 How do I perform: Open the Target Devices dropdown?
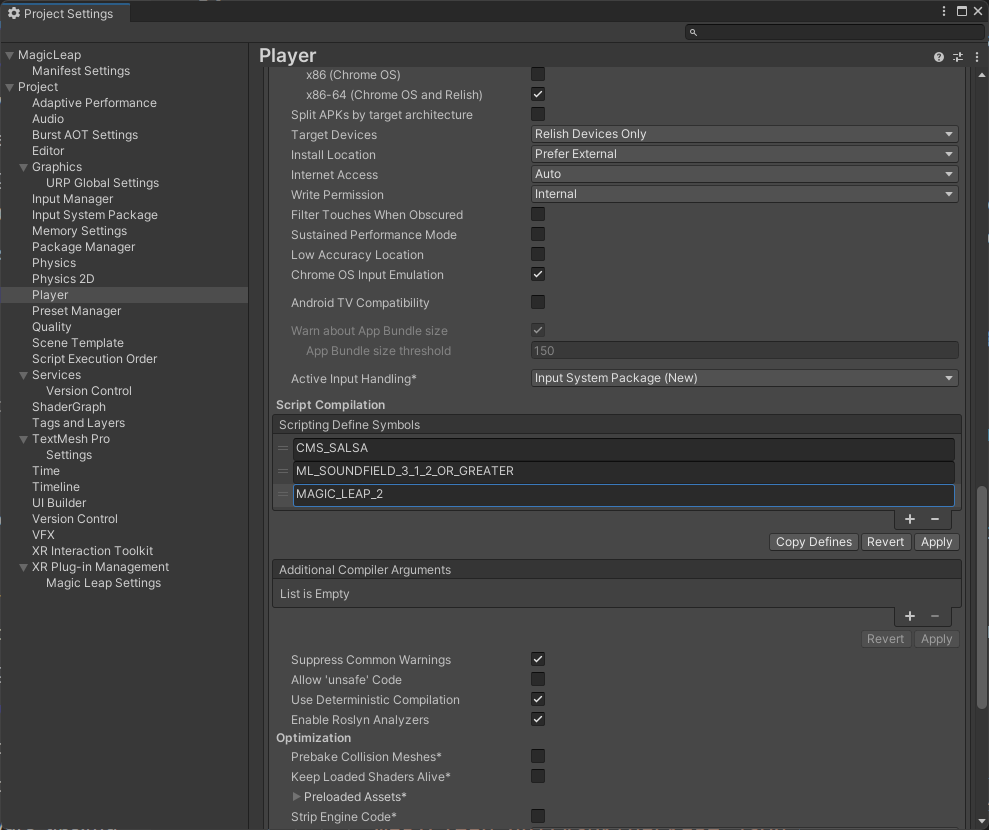click(743, 133)
